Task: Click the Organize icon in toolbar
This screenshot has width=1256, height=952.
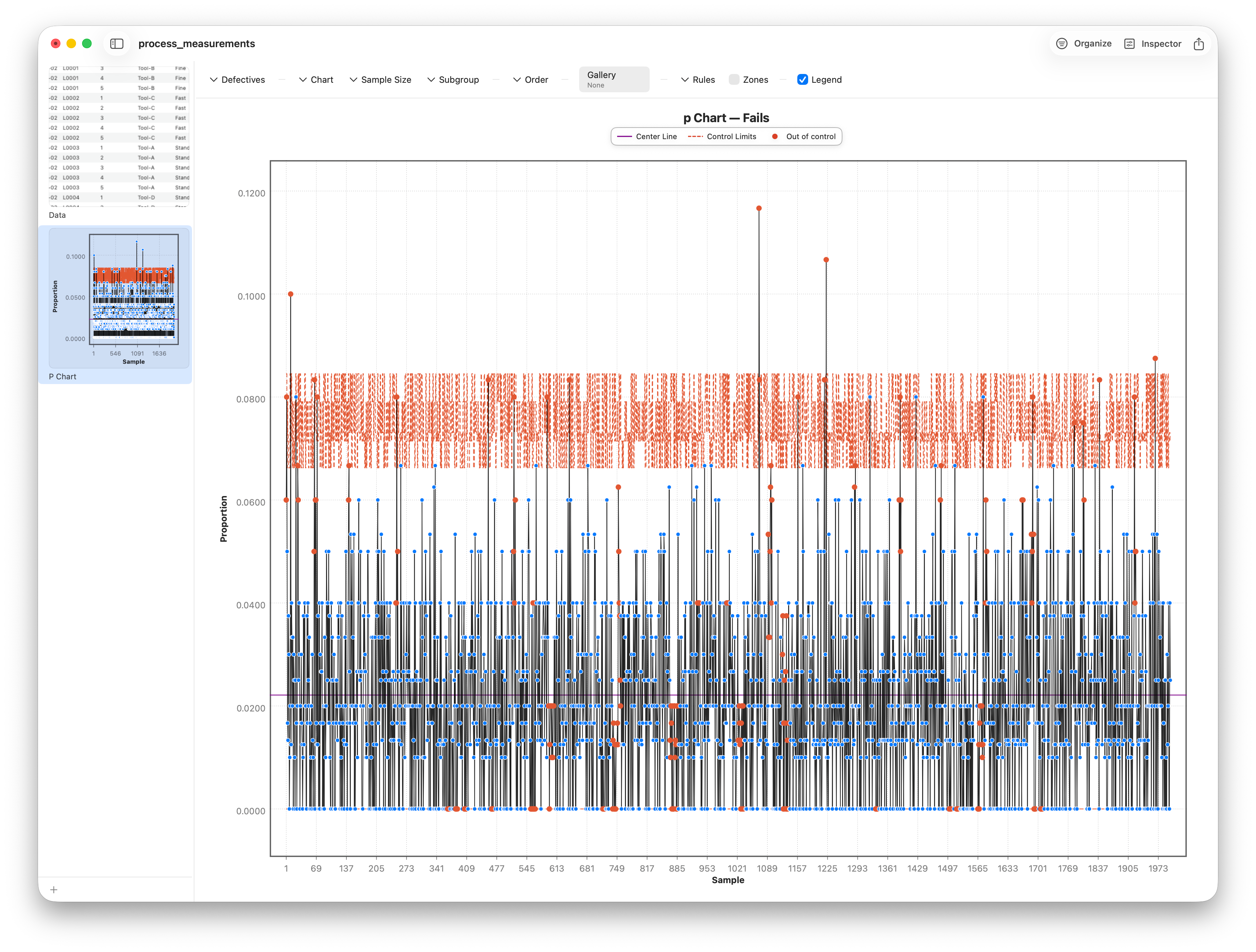Action: (1061, 44)
